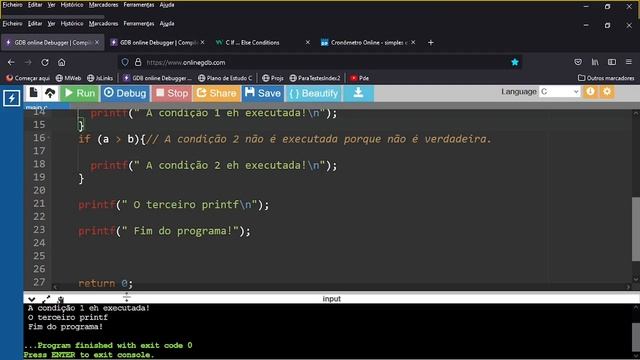Click the input label on the console bar

[331, 299]
